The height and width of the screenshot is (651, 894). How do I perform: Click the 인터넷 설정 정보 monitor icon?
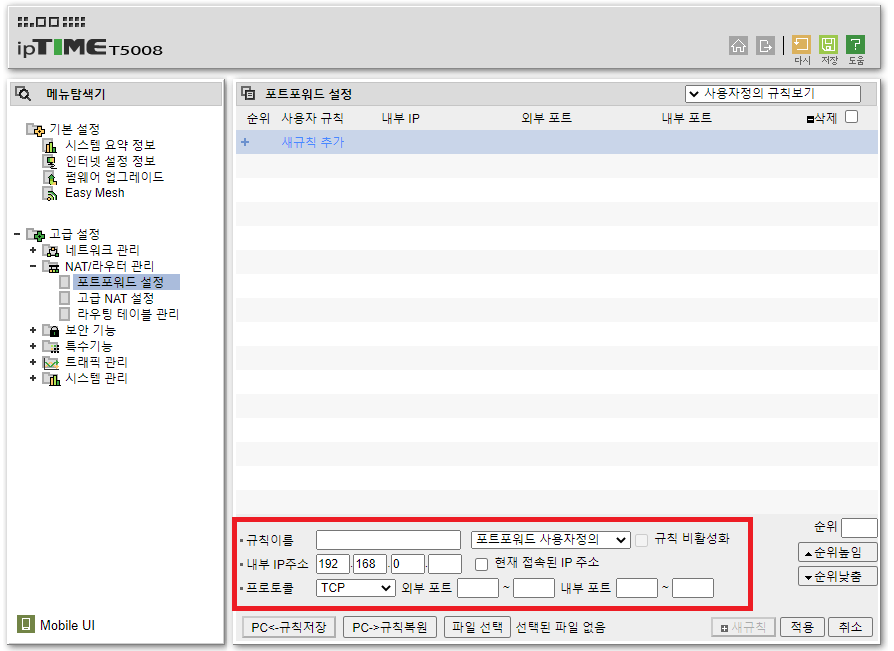(x=50, y=162)
